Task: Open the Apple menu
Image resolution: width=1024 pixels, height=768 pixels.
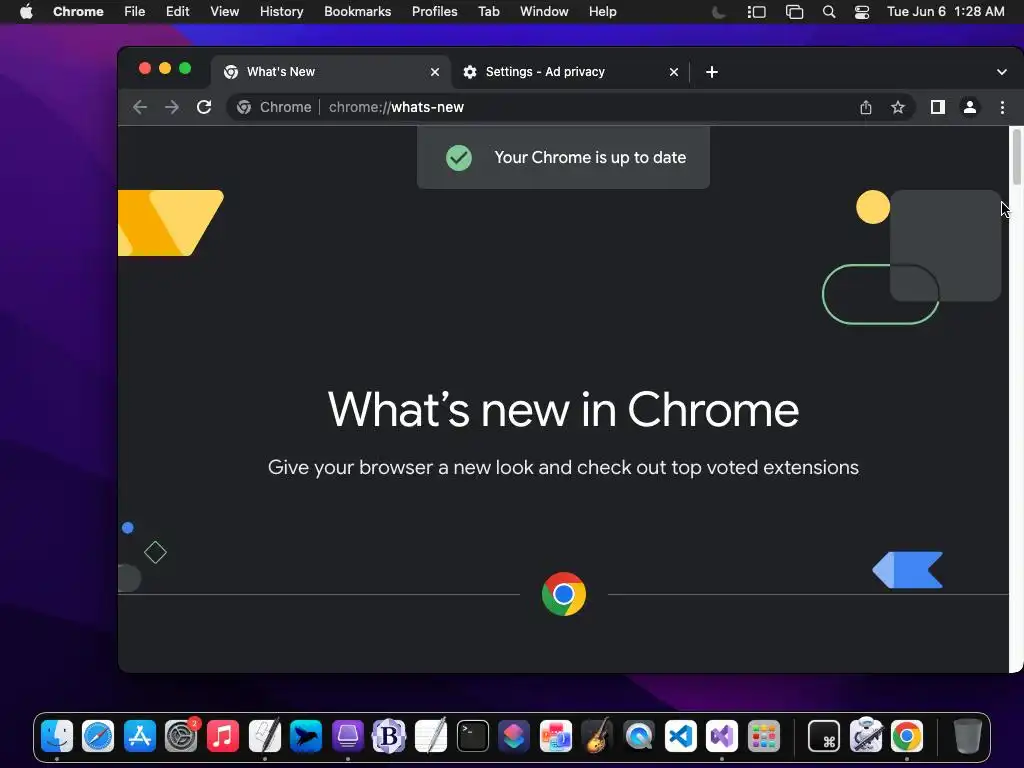Action: coord(26,12)
